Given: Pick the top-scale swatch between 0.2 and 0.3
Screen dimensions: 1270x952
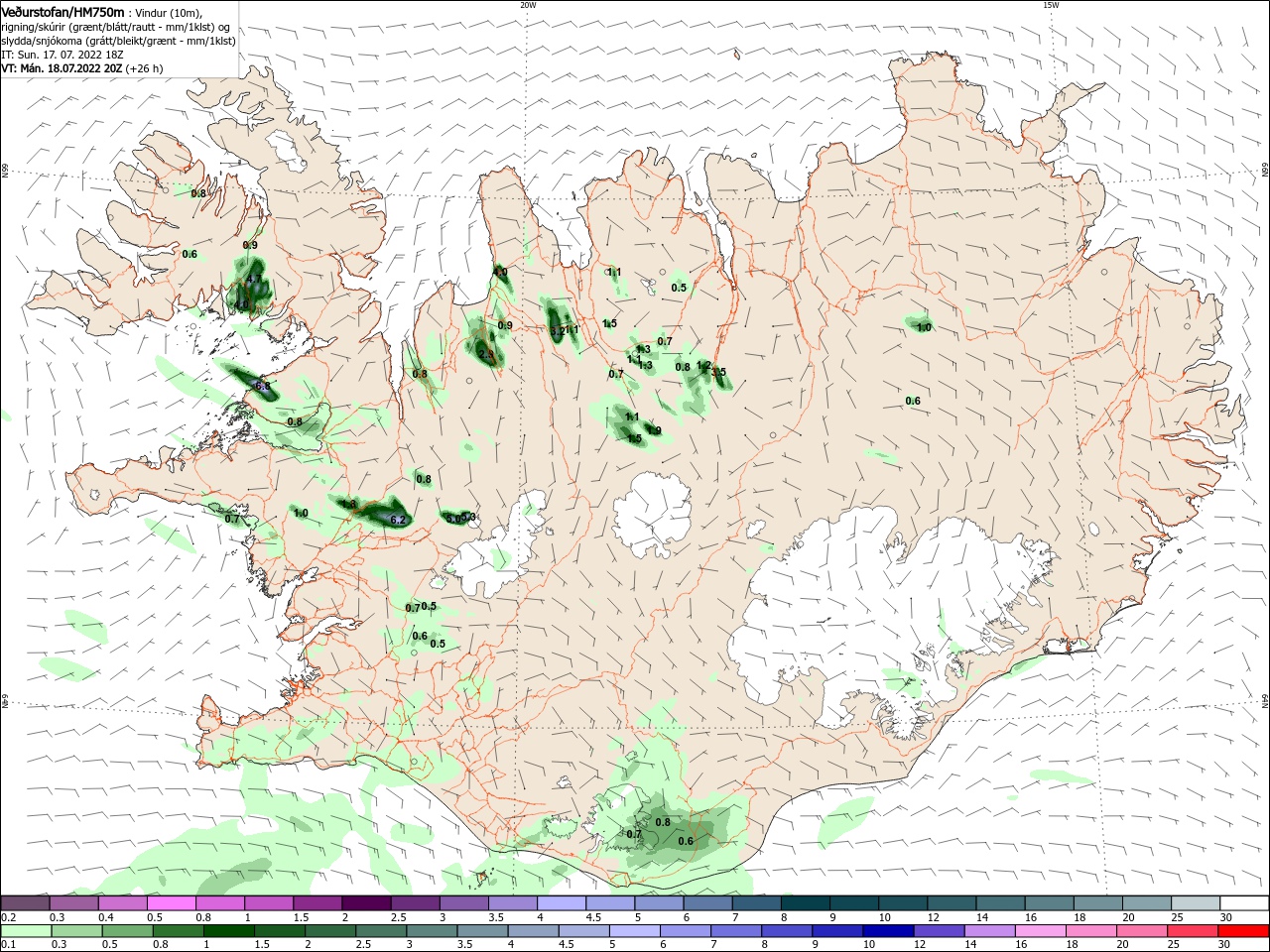Looking at the screenshot, I should click(x=25, y=903).
